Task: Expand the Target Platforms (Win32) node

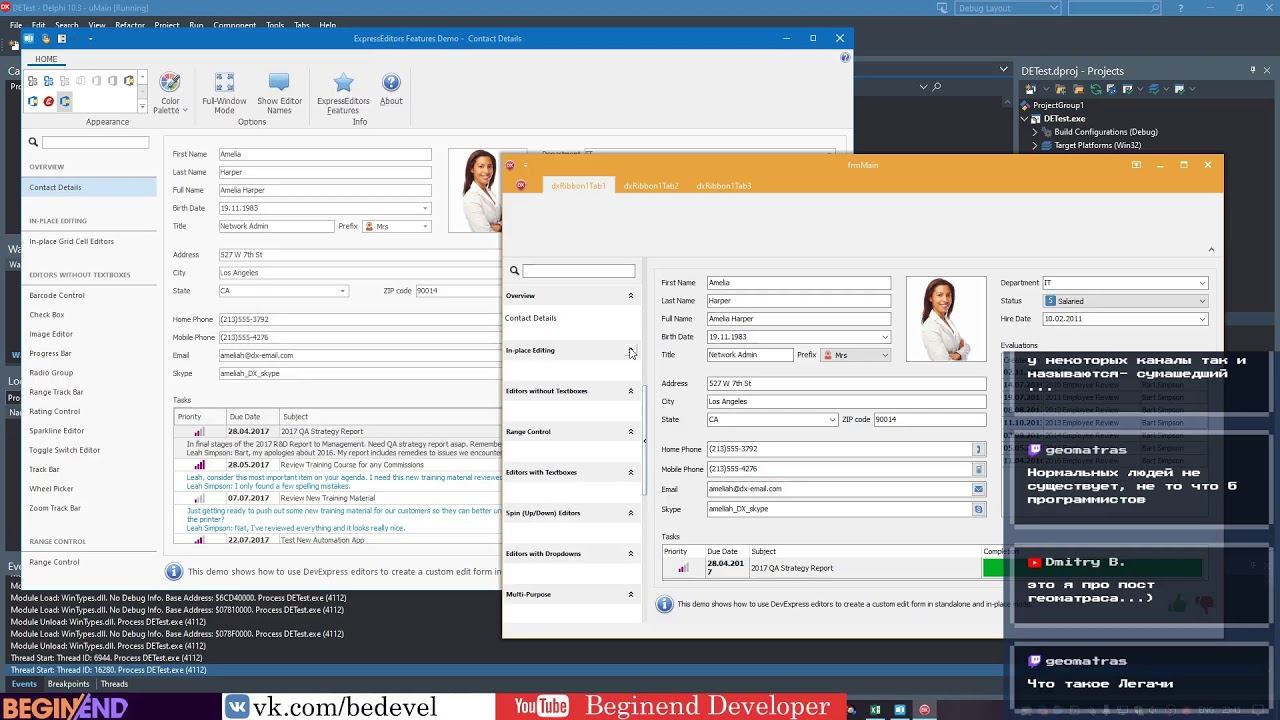Action: coord(1035,145)
